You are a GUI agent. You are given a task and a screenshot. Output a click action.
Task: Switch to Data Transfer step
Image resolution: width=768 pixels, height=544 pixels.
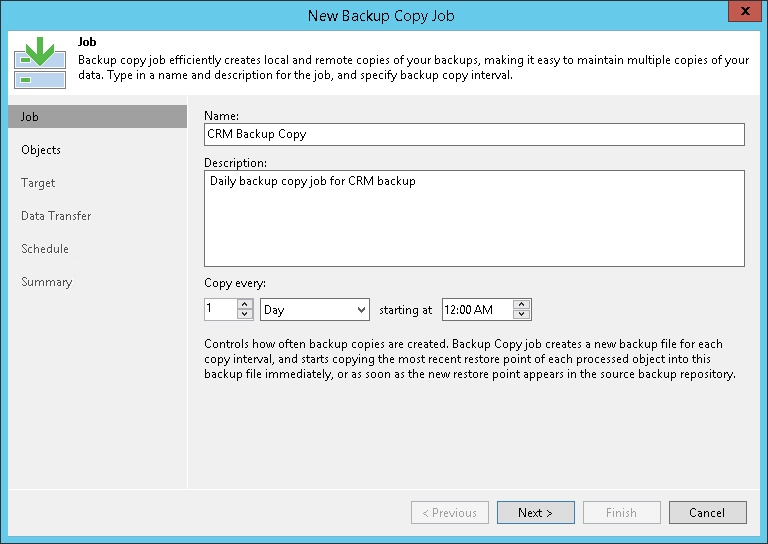[56, 216]
